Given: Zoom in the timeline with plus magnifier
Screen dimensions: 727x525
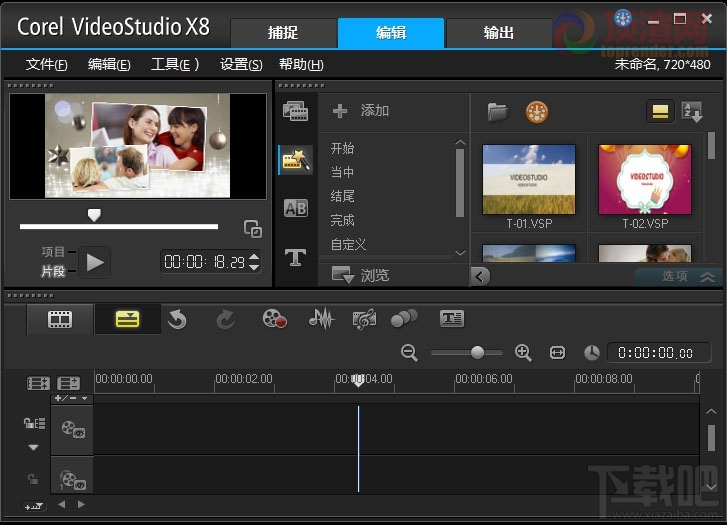Looking at the screenshot, I should click(523, 352).
